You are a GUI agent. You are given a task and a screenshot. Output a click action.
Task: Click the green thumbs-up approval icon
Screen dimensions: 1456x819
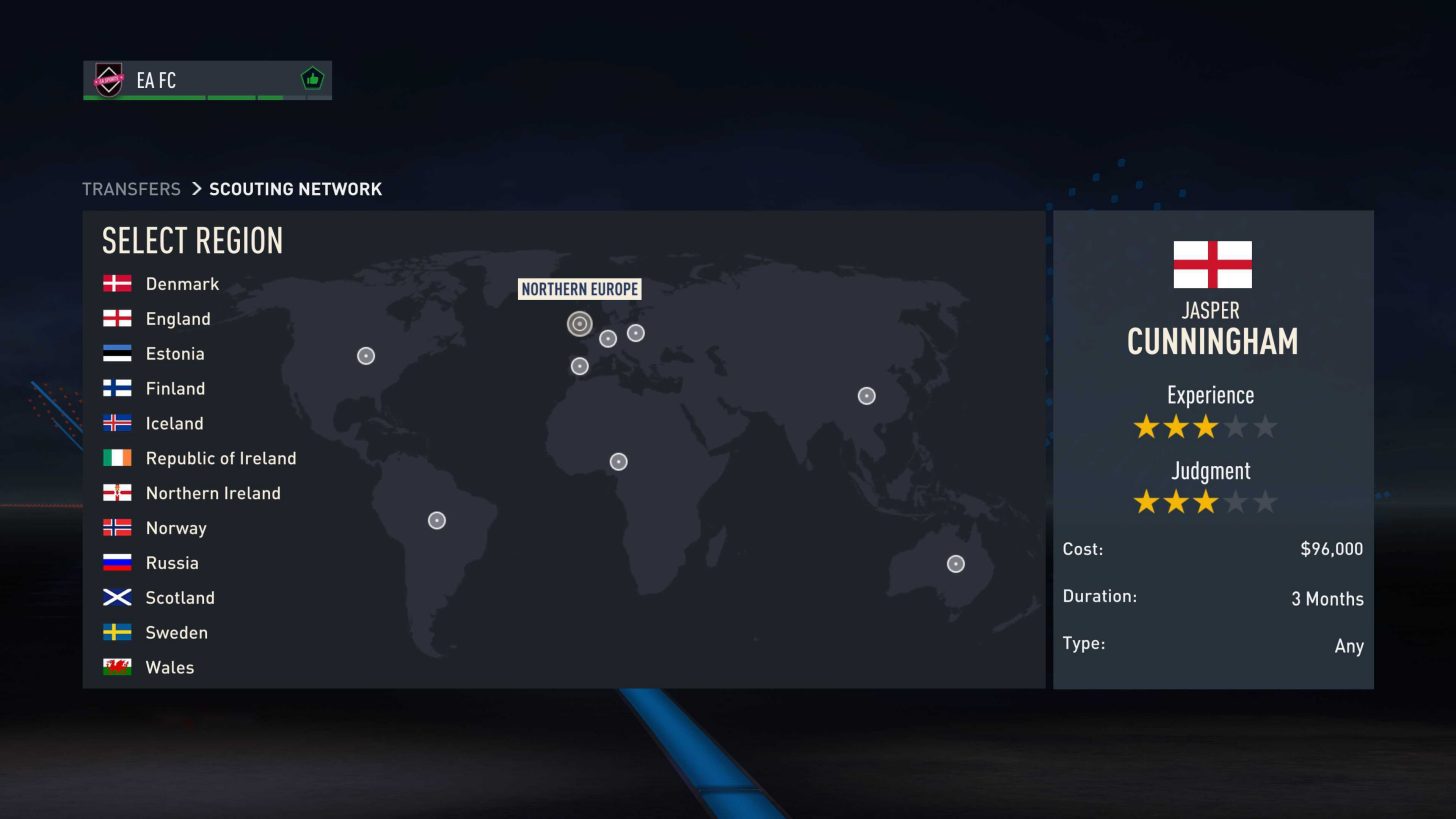pyautogui.click(x=311, y=77)
